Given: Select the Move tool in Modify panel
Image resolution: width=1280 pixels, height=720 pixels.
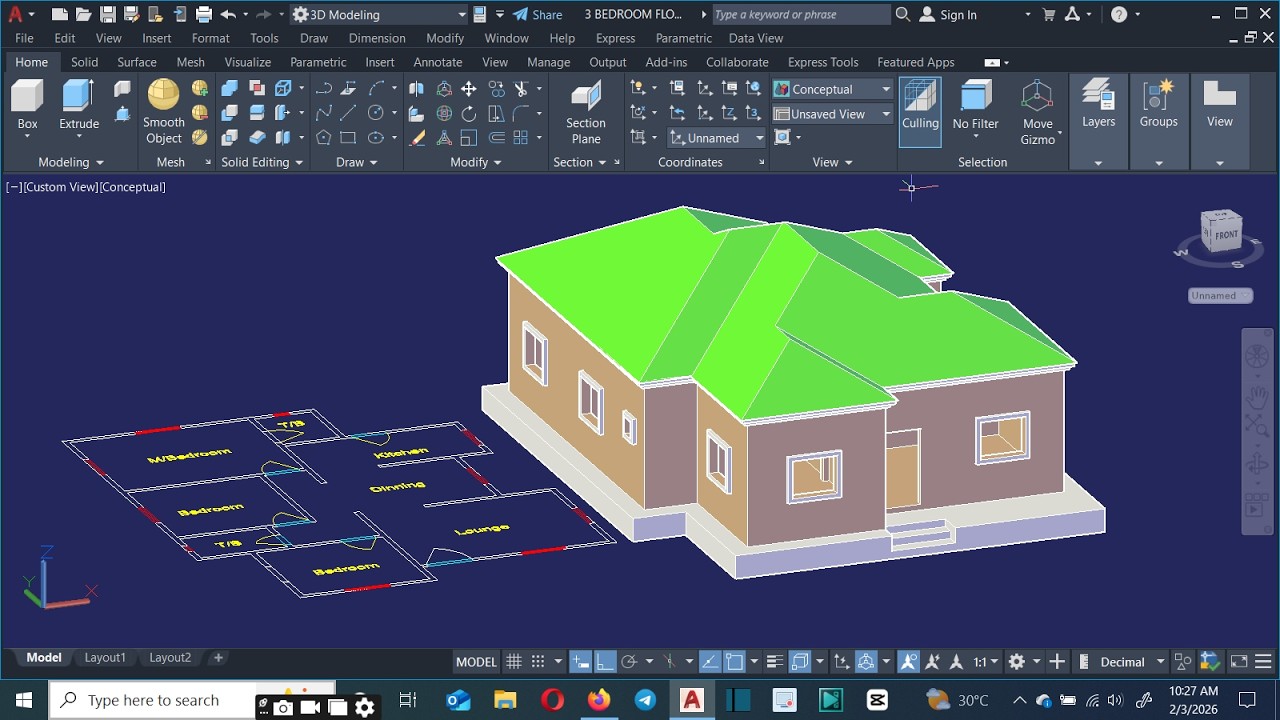Looking at the screenshot, I should [468, 89].
